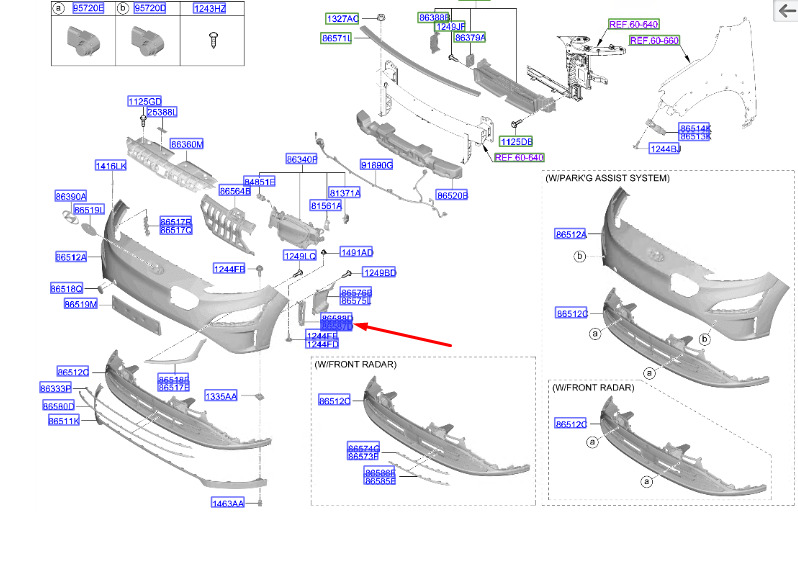Click the 91890G wiring harness label
This screenshot has width=798, height=573.
(x=377, y=165)
